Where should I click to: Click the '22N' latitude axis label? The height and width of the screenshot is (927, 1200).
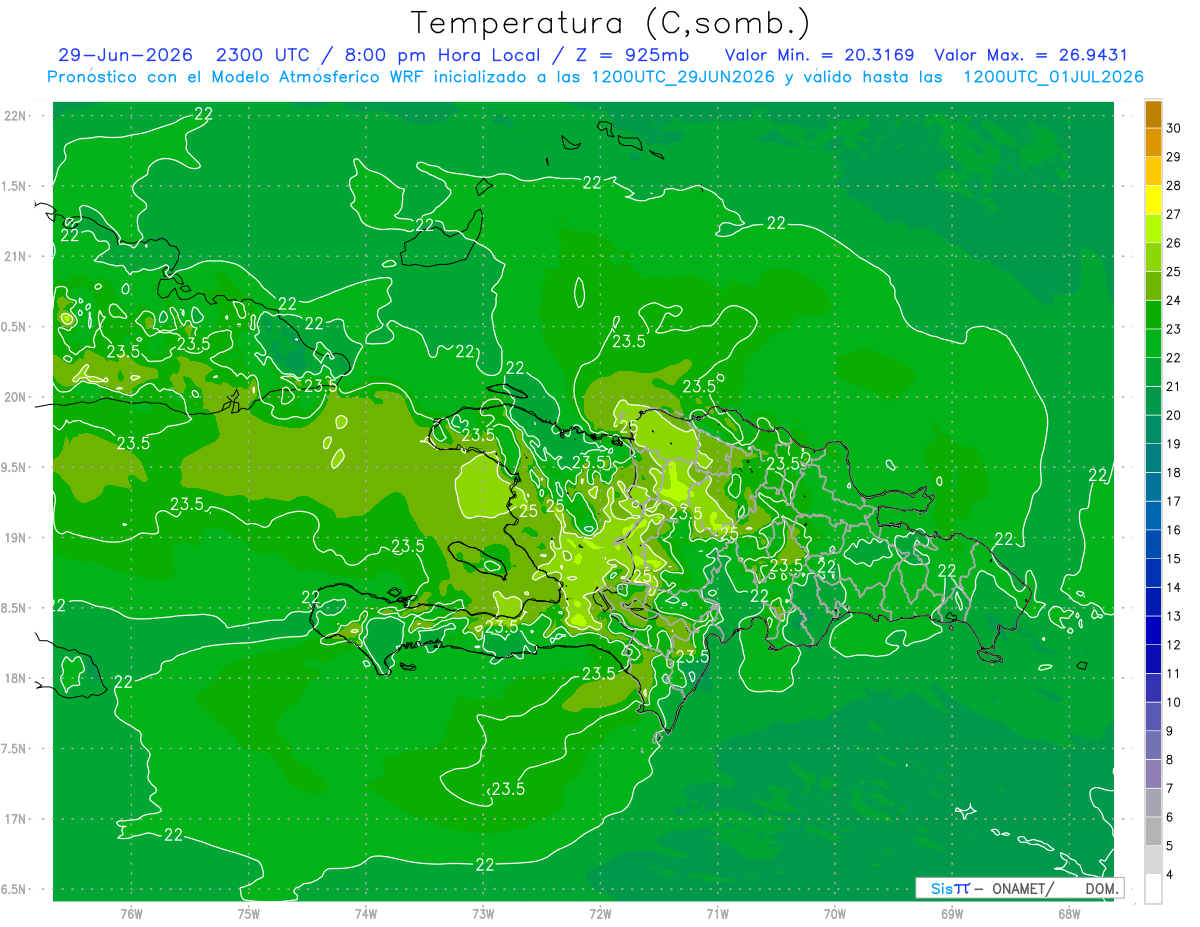pos(16,116)
